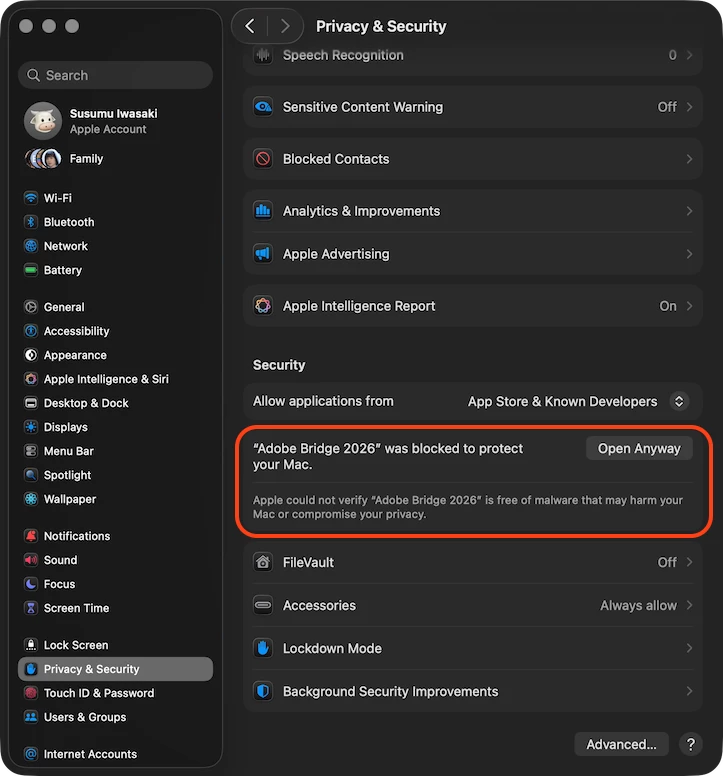Click the Focus moon icon
The image size is (723, 776).
pyautogui.click(x=31, y=584)
